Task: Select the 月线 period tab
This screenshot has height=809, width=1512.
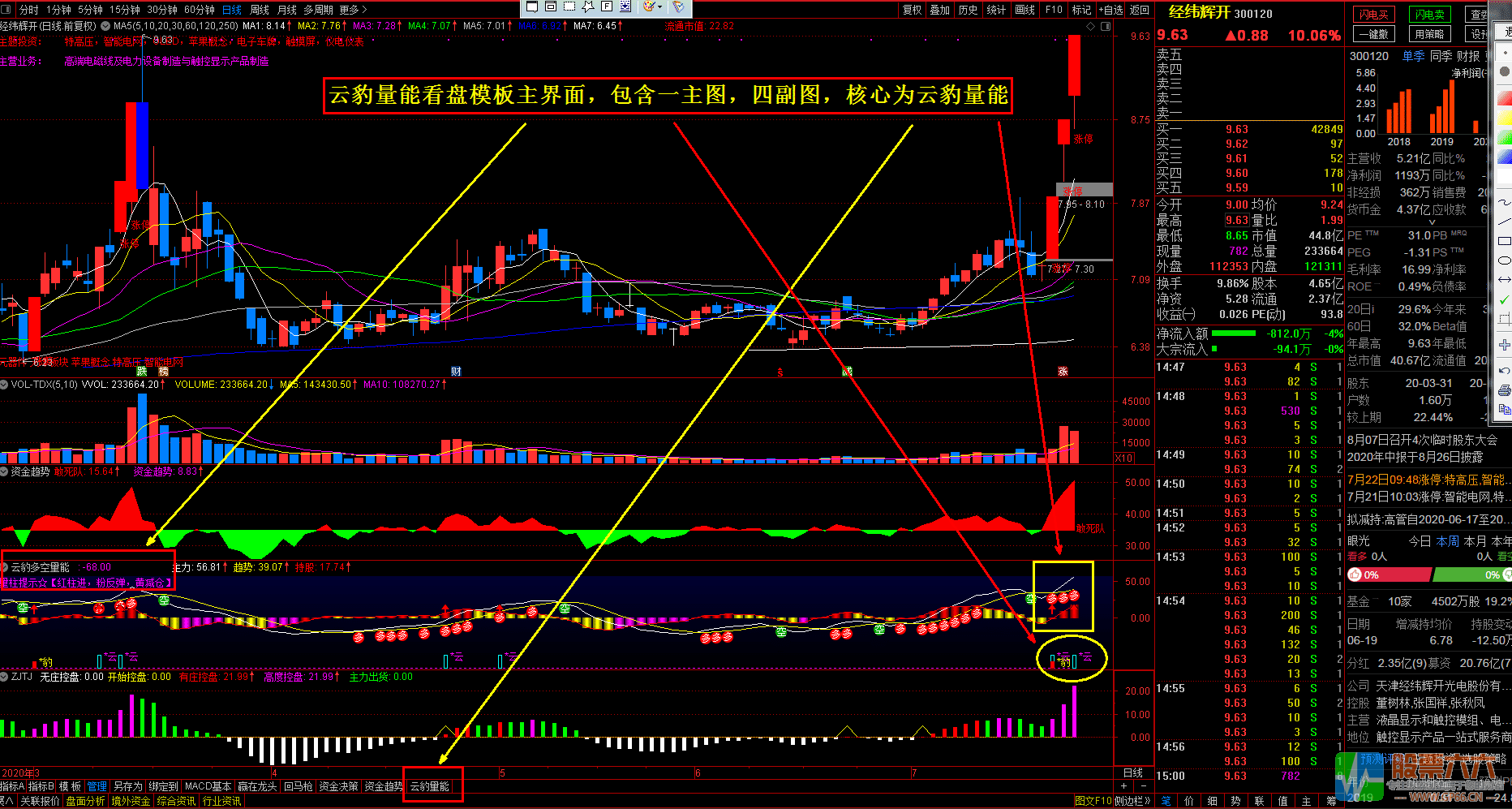Action: point(287,10)
